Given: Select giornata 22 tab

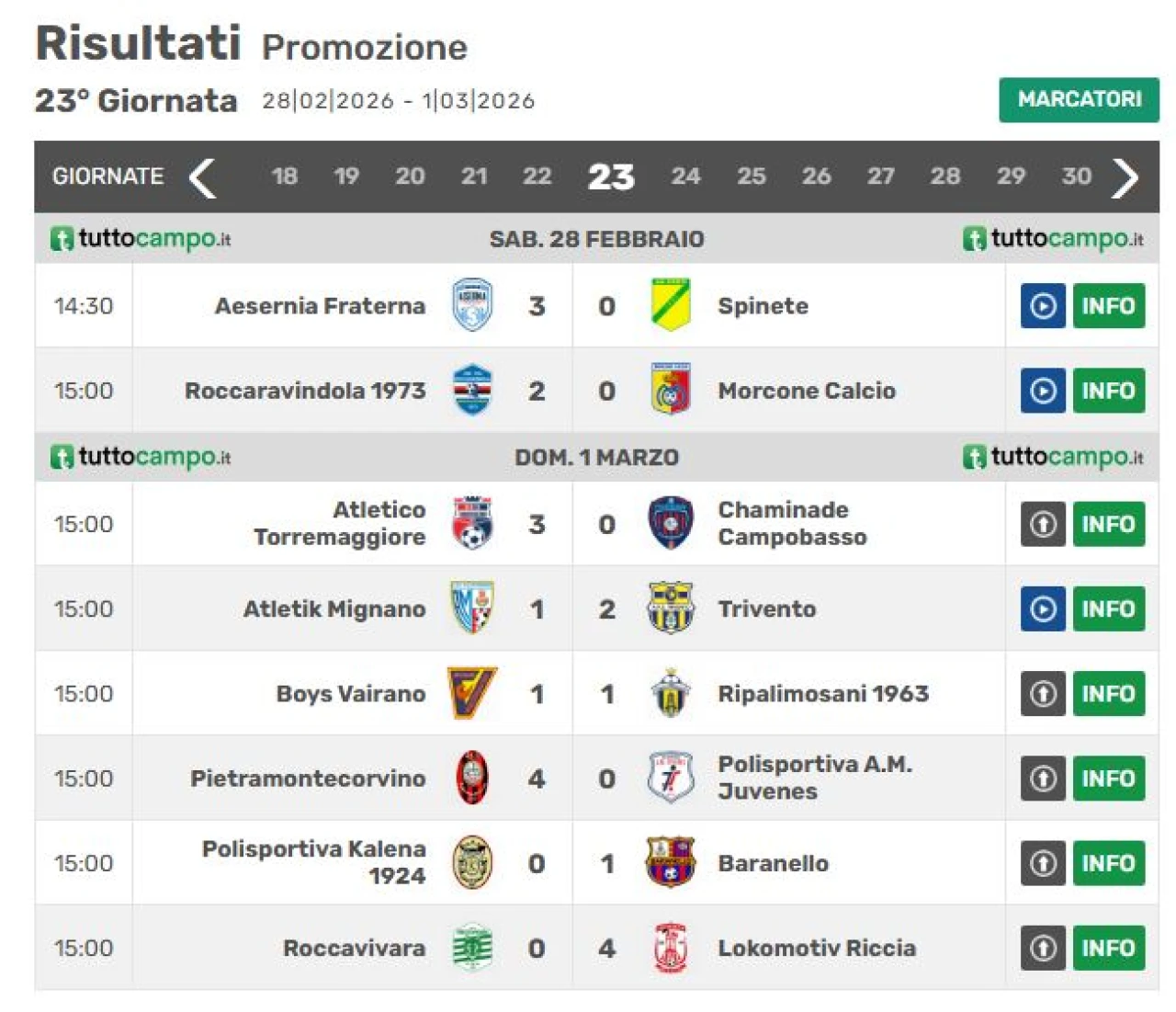Looking at the screenshot, I should point(537,176).
